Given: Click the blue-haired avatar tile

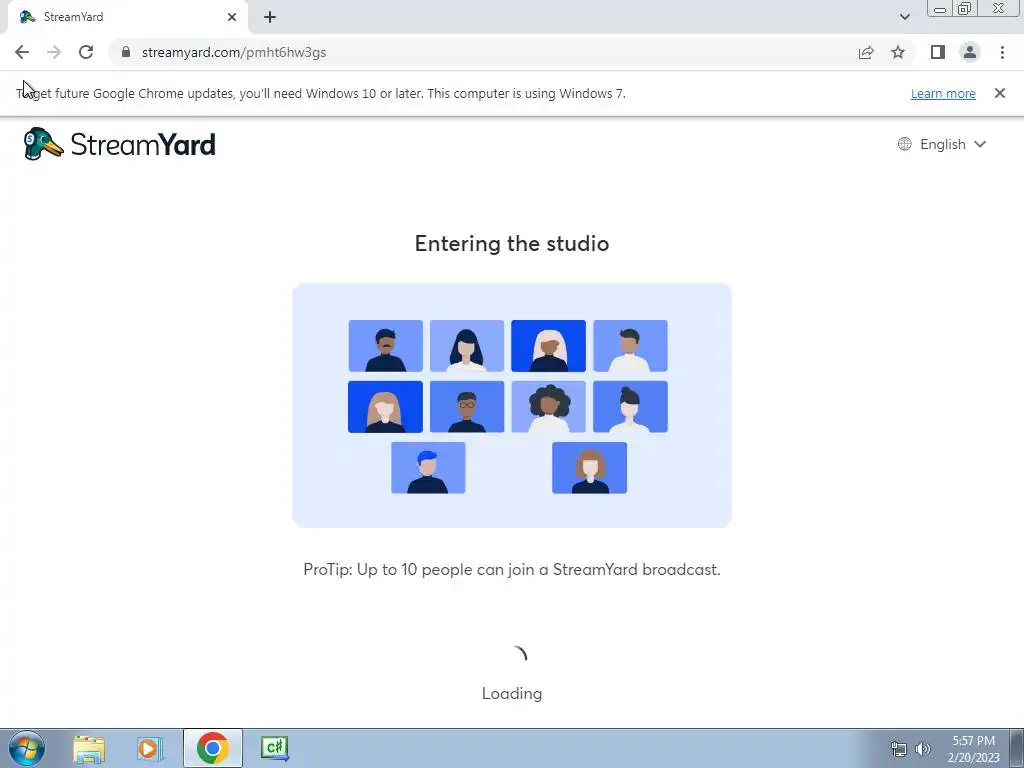Looking at the screenshot, I should point(428,468).
